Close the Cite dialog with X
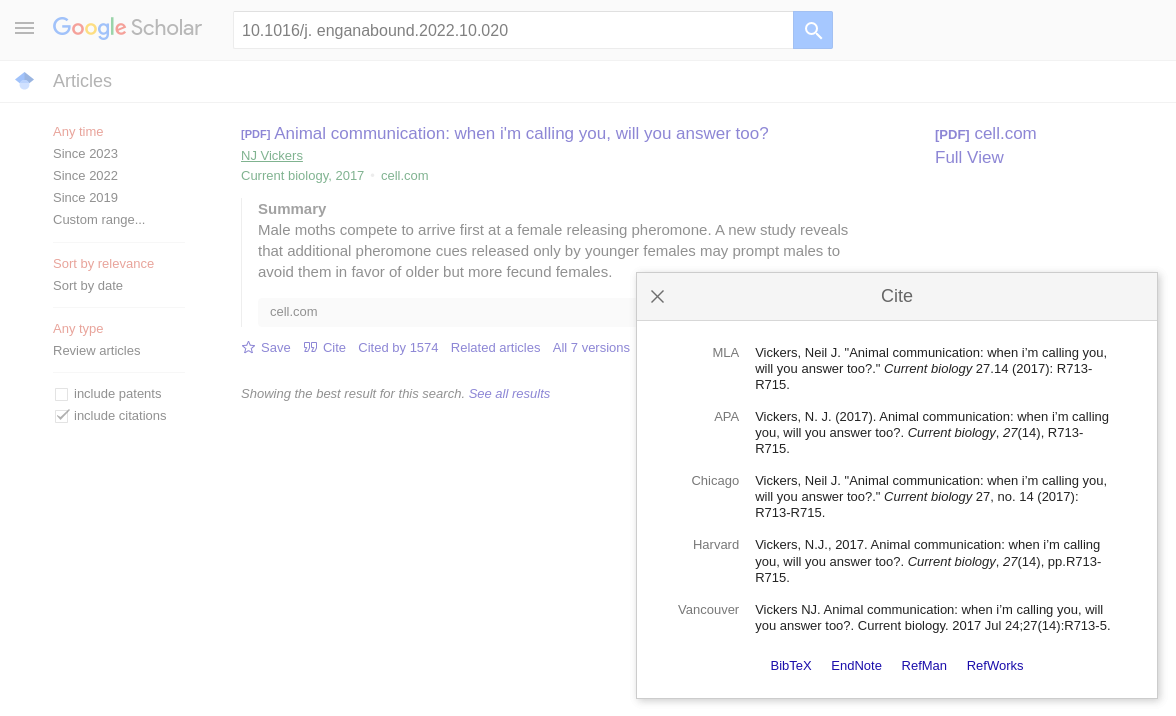Viewport: 1176px width, 716px height. [x=657, y=296]
